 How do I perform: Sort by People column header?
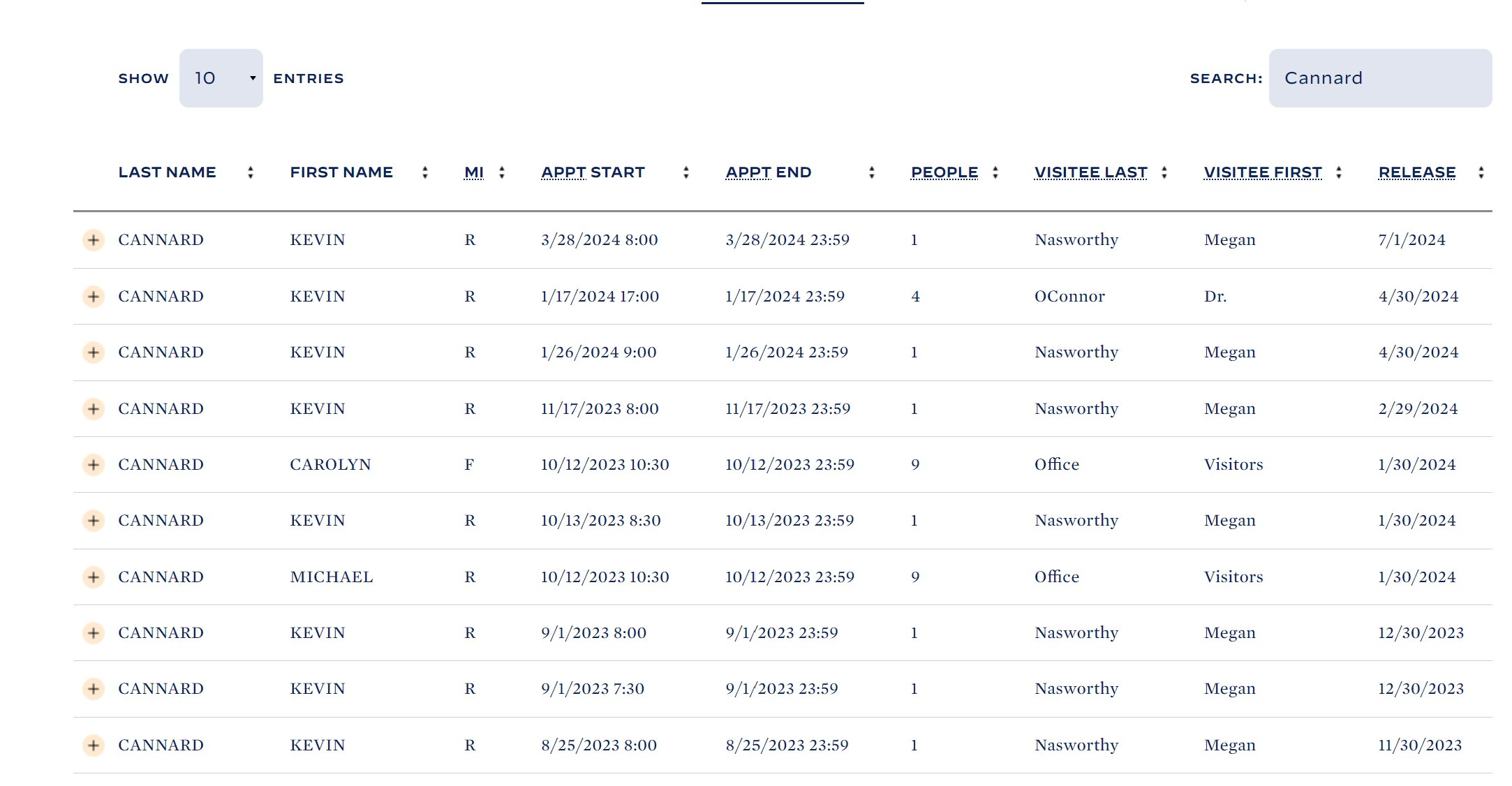tap(944, 172)
